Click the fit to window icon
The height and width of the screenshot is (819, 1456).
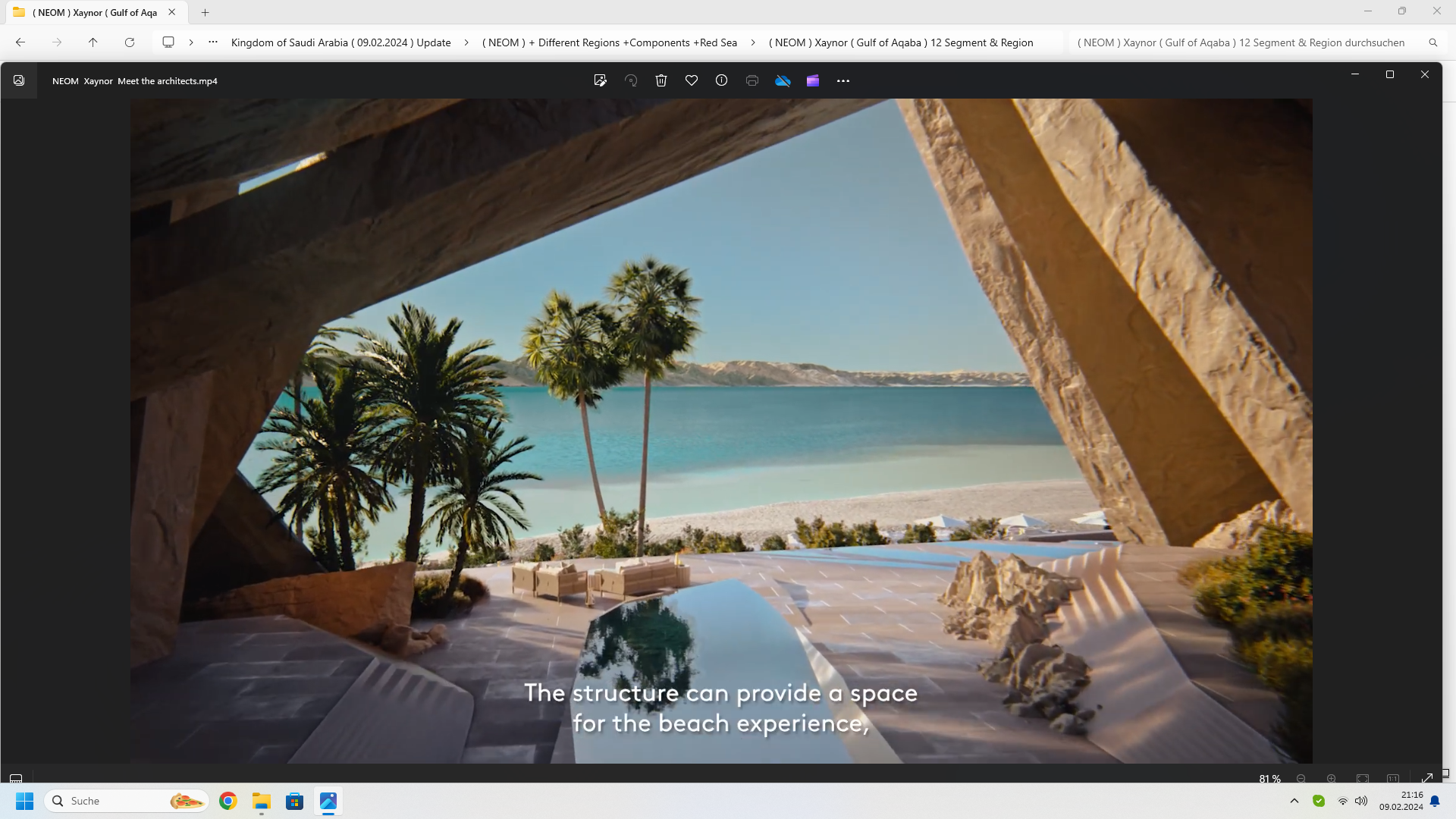(1363, 779)
